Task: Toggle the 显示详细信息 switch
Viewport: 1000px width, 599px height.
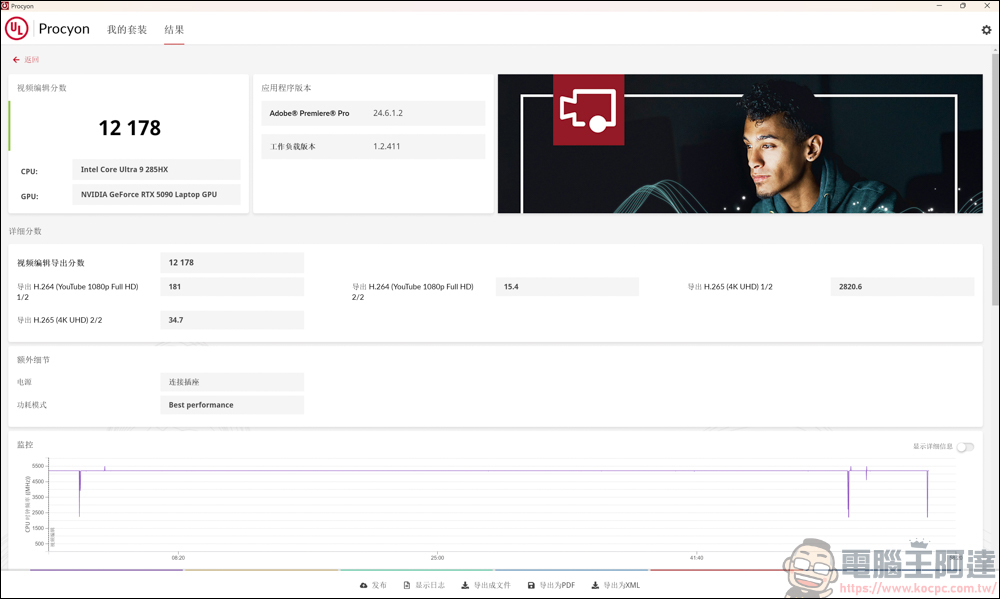Action: pyautogui.click(x=965, y=447)
